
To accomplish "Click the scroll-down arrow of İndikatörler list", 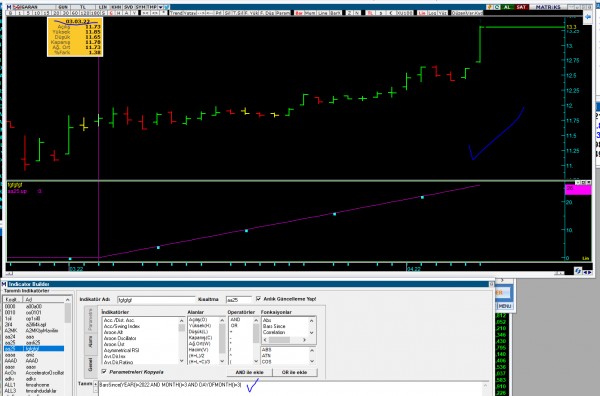I will [x=182, y=361].
